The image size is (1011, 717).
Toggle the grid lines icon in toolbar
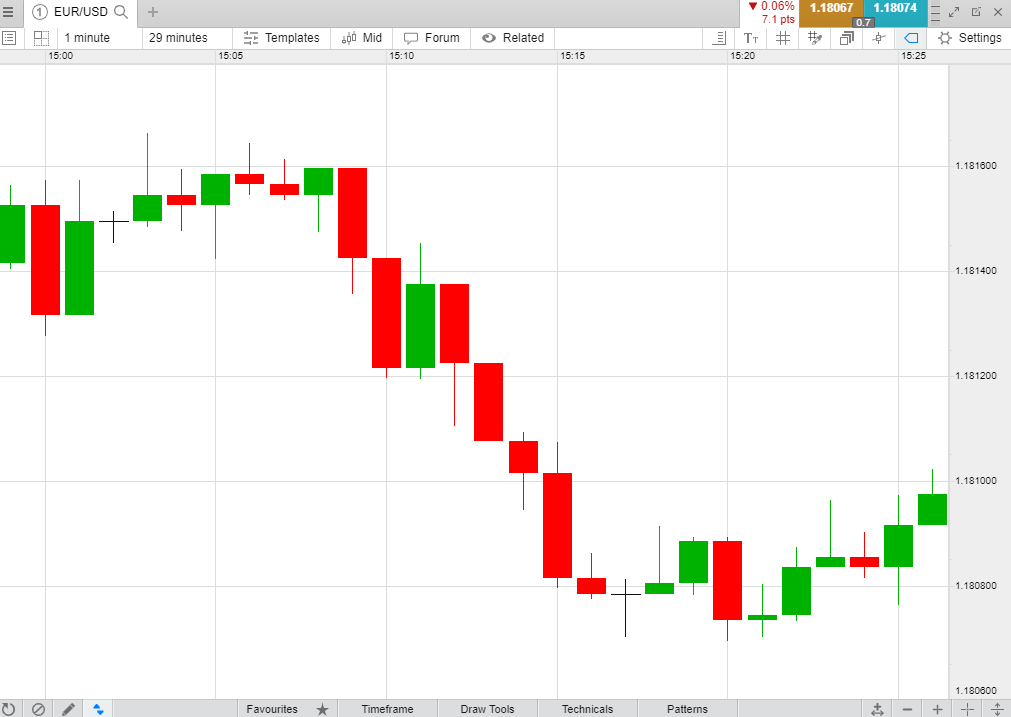coord(783,38)
